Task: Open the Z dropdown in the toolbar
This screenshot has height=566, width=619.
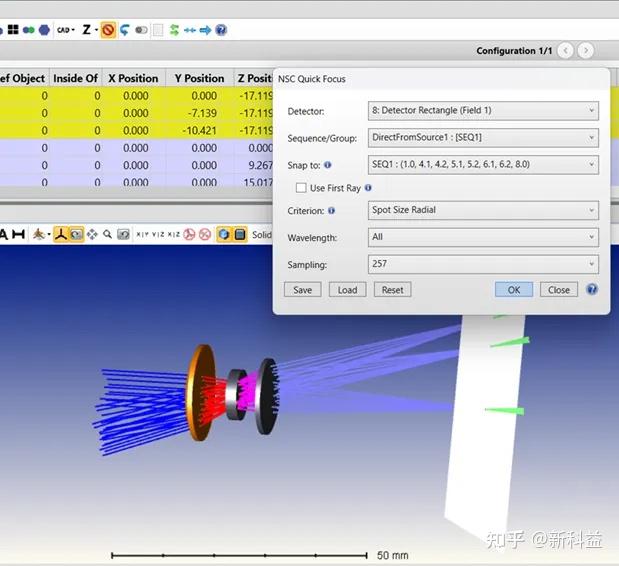Action: (x=90, y=30)
